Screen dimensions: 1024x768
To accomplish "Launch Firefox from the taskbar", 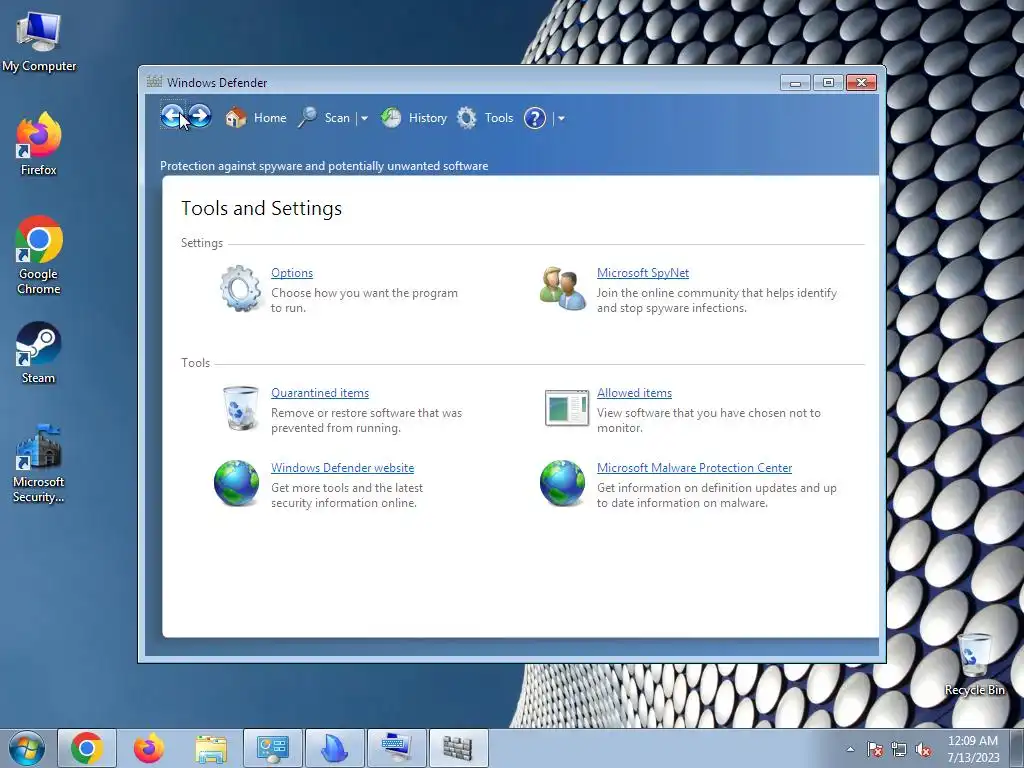I will pos(149,748).
